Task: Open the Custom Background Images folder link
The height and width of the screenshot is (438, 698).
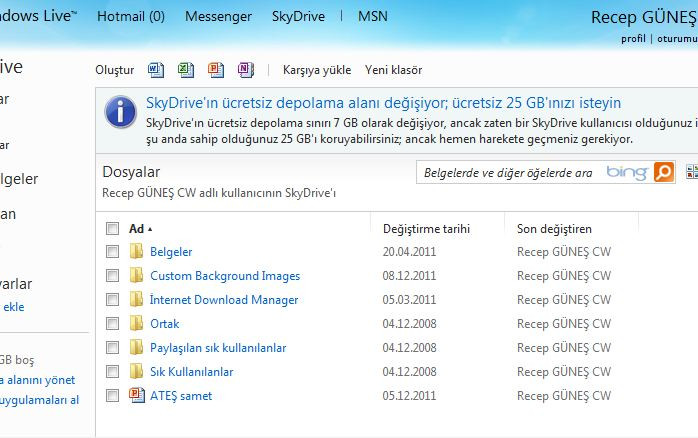Action: tap(225, 276)
